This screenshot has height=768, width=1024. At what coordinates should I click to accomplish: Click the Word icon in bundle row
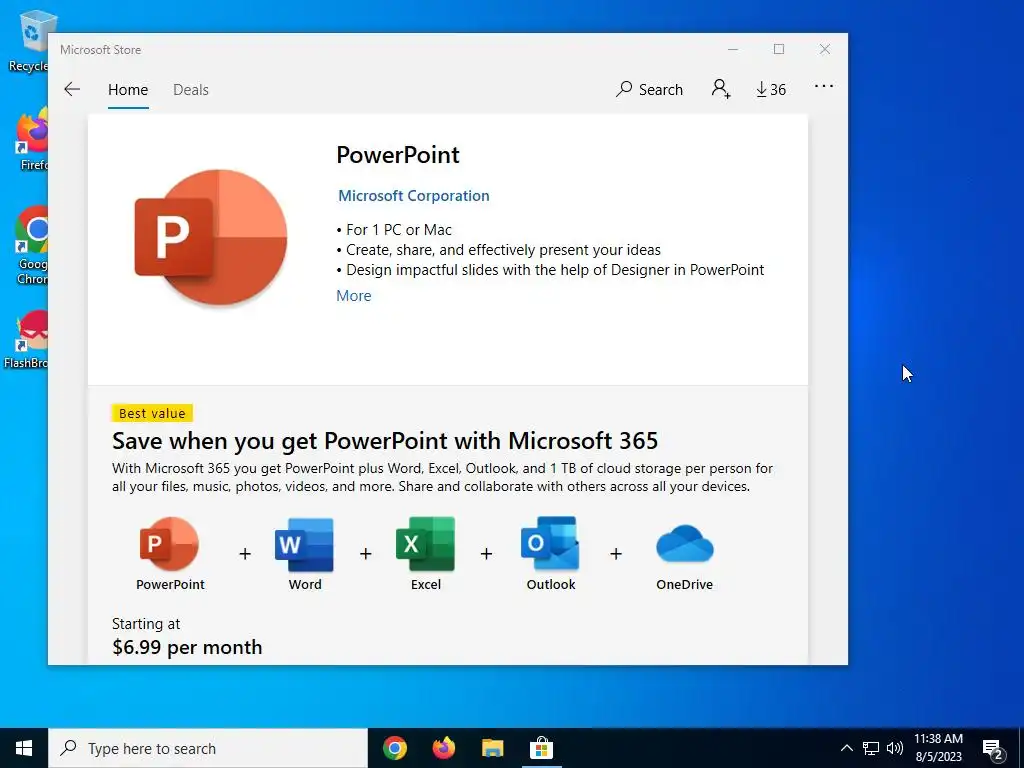point(304,545)
